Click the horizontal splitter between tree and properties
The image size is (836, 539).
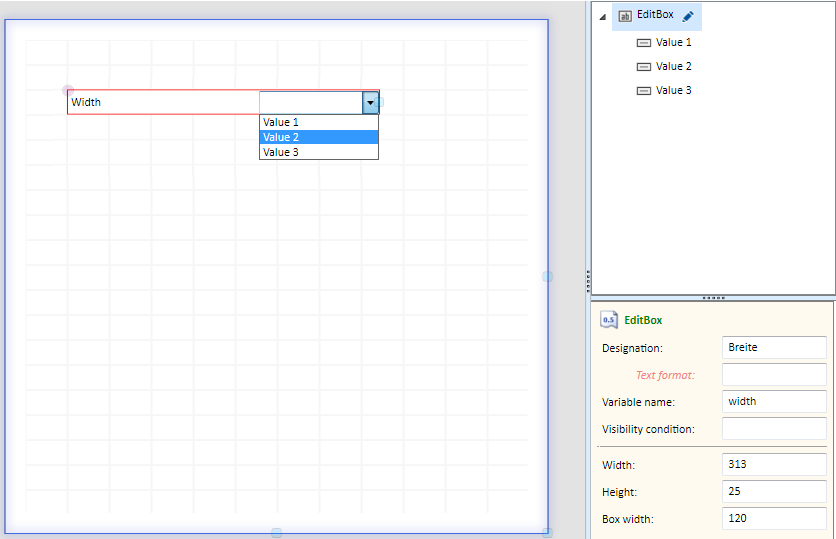pos(713,298)
